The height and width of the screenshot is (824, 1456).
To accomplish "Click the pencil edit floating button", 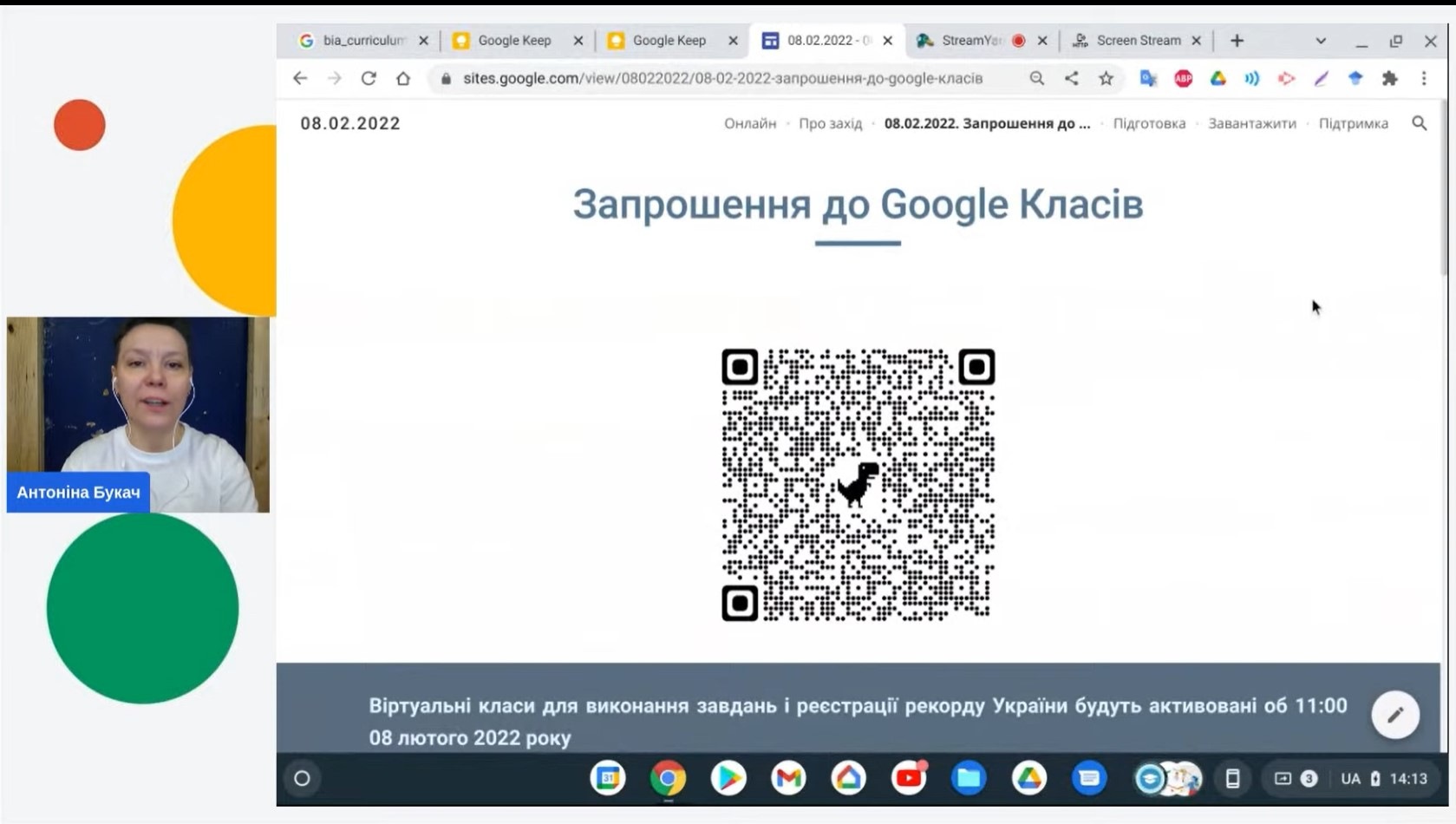I will tap(1394, 715).
